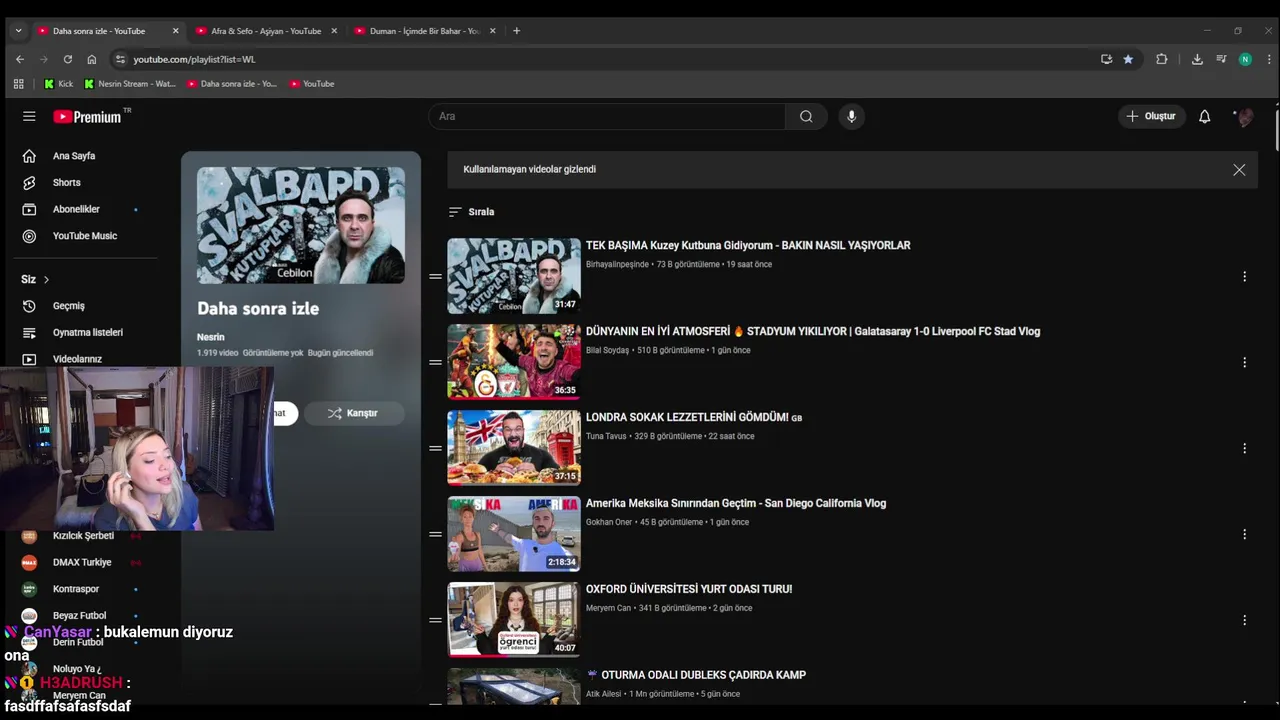
Task: Open the account avatar menu
Action: click(x=1244, y=116)
